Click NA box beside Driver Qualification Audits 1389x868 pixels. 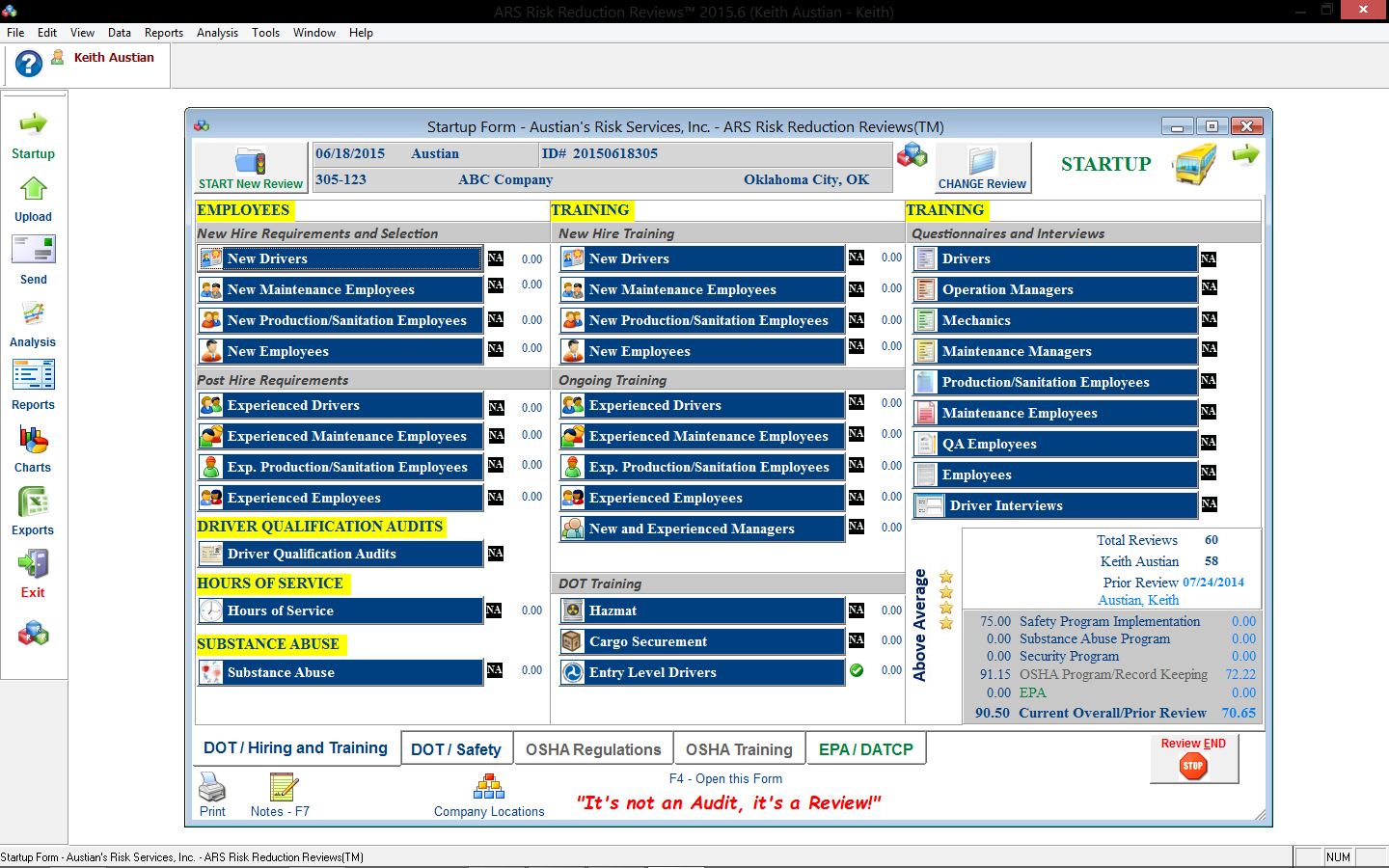[x=495, y=553]
